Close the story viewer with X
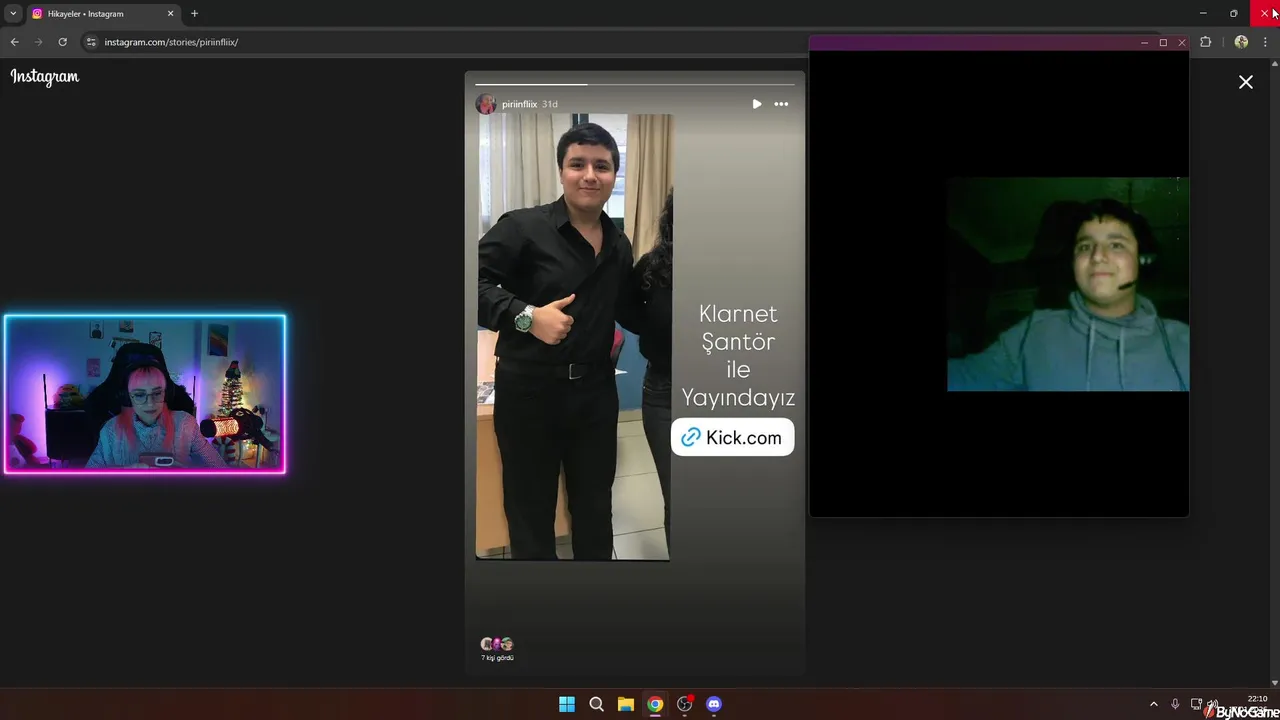 (x=1246, y=82)
